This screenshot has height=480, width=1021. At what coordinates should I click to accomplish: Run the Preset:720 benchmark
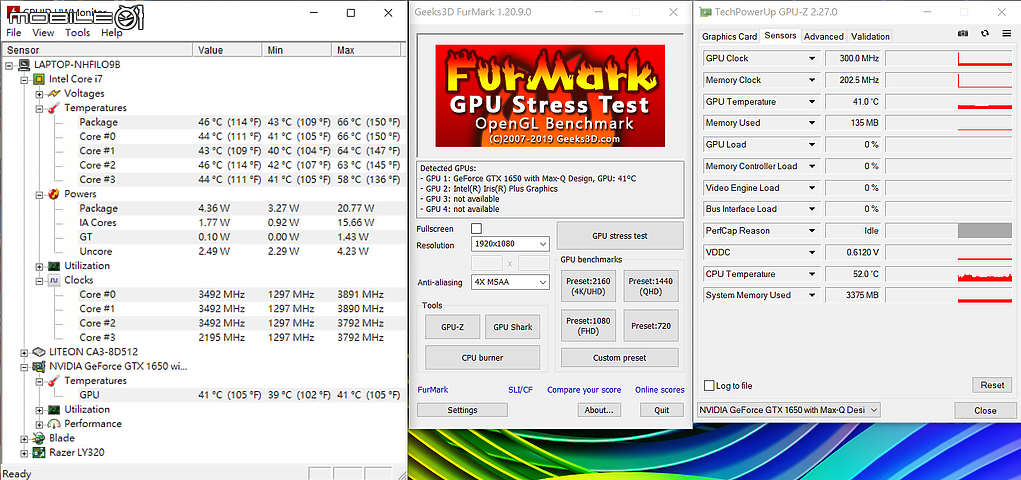tap(650, 325)
